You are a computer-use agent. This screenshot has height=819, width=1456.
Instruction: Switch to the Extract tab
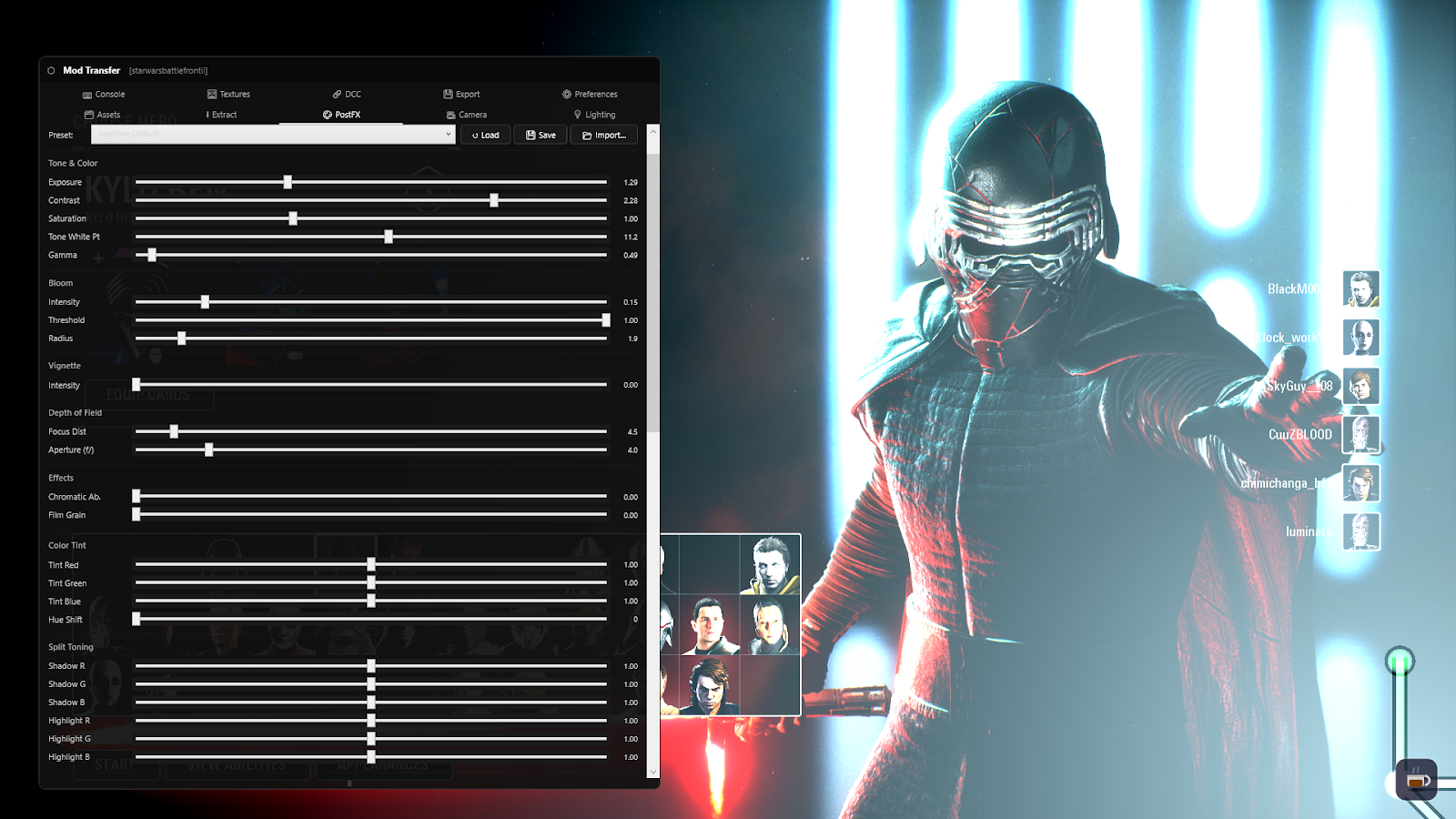click(x=220, y=115)
